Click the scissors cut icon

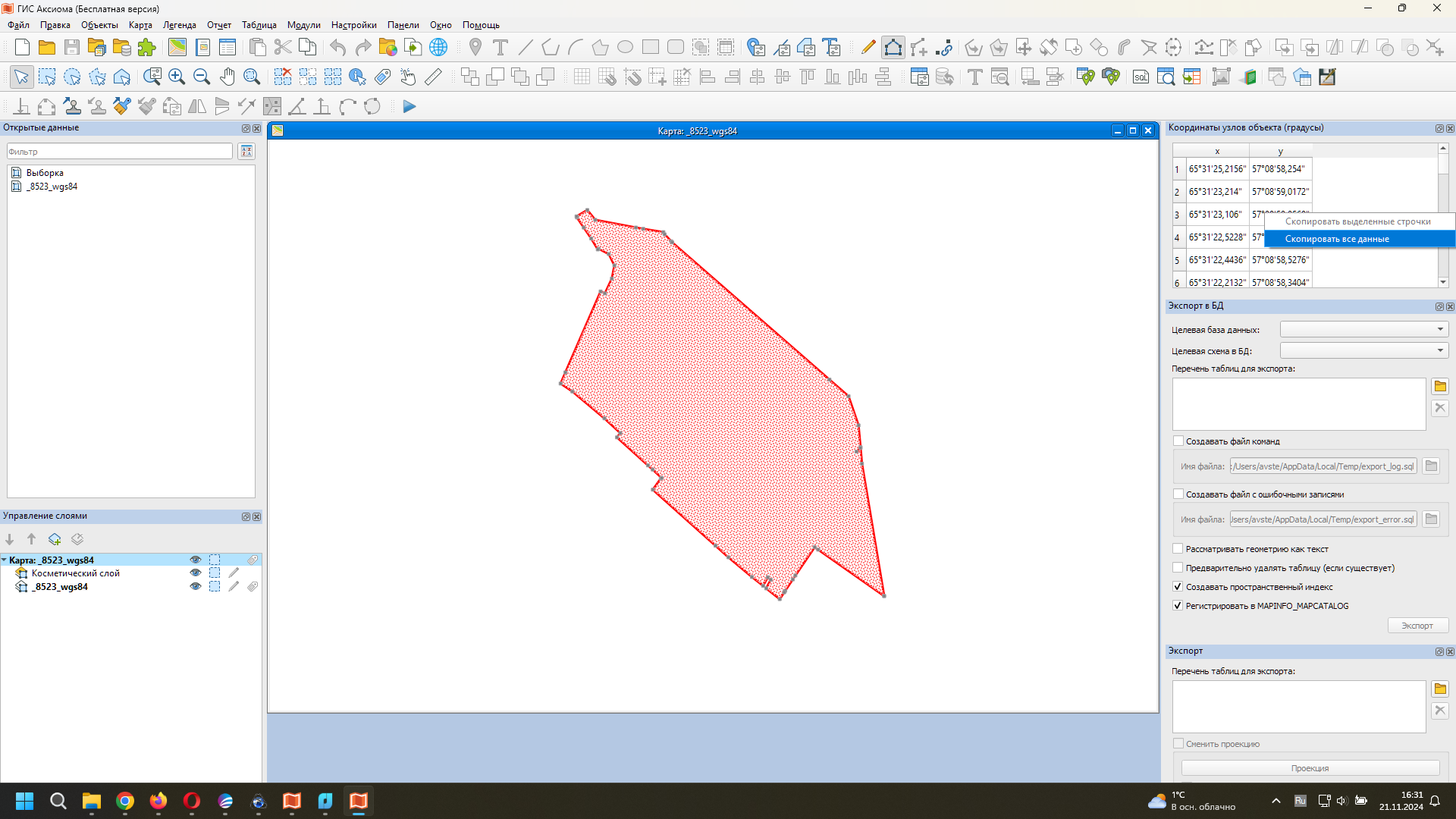coord(283,47)
